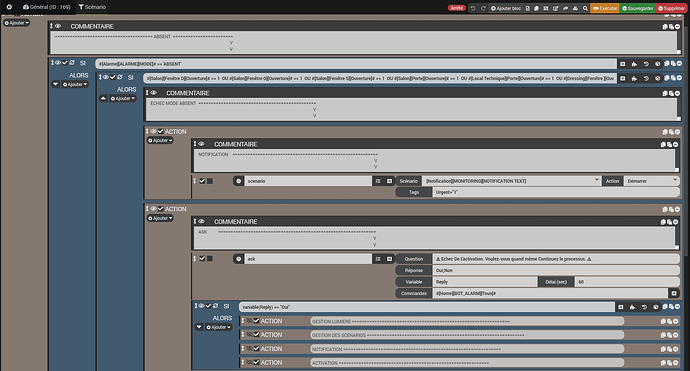Viewport: 690px width, 371px height.
Task: Click the log document icon in top toolbar
Action: tap(527, 8)
